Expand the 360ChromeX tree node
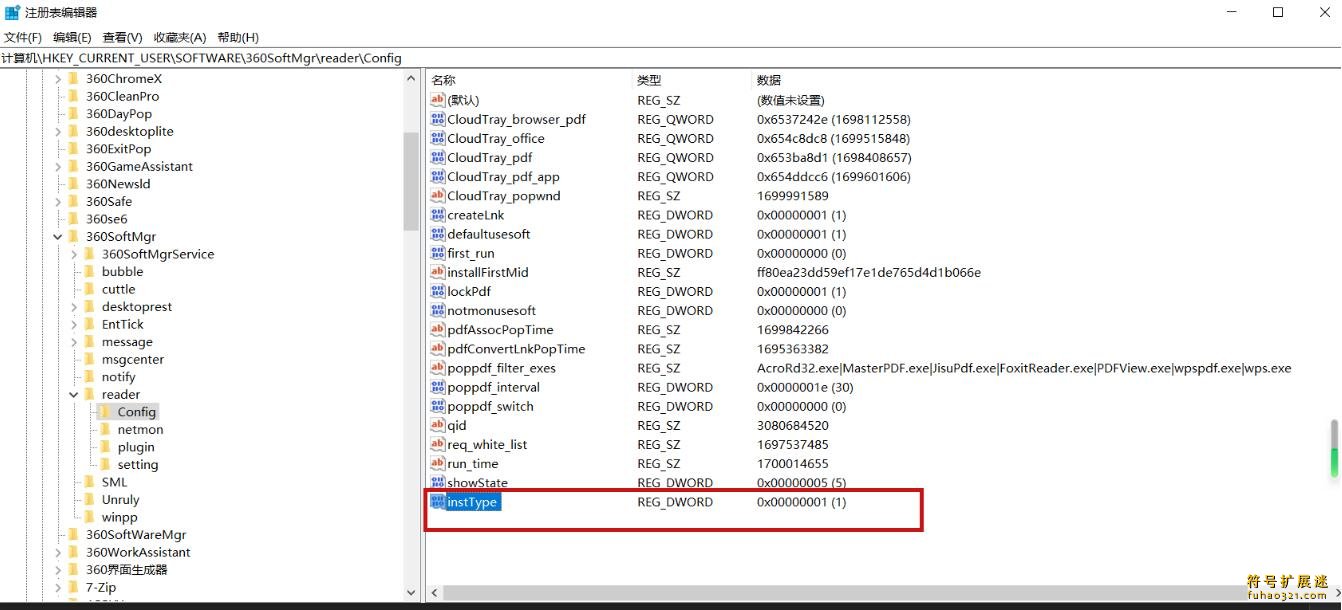This screenshot has width=1342, height=610. (57, 79)
